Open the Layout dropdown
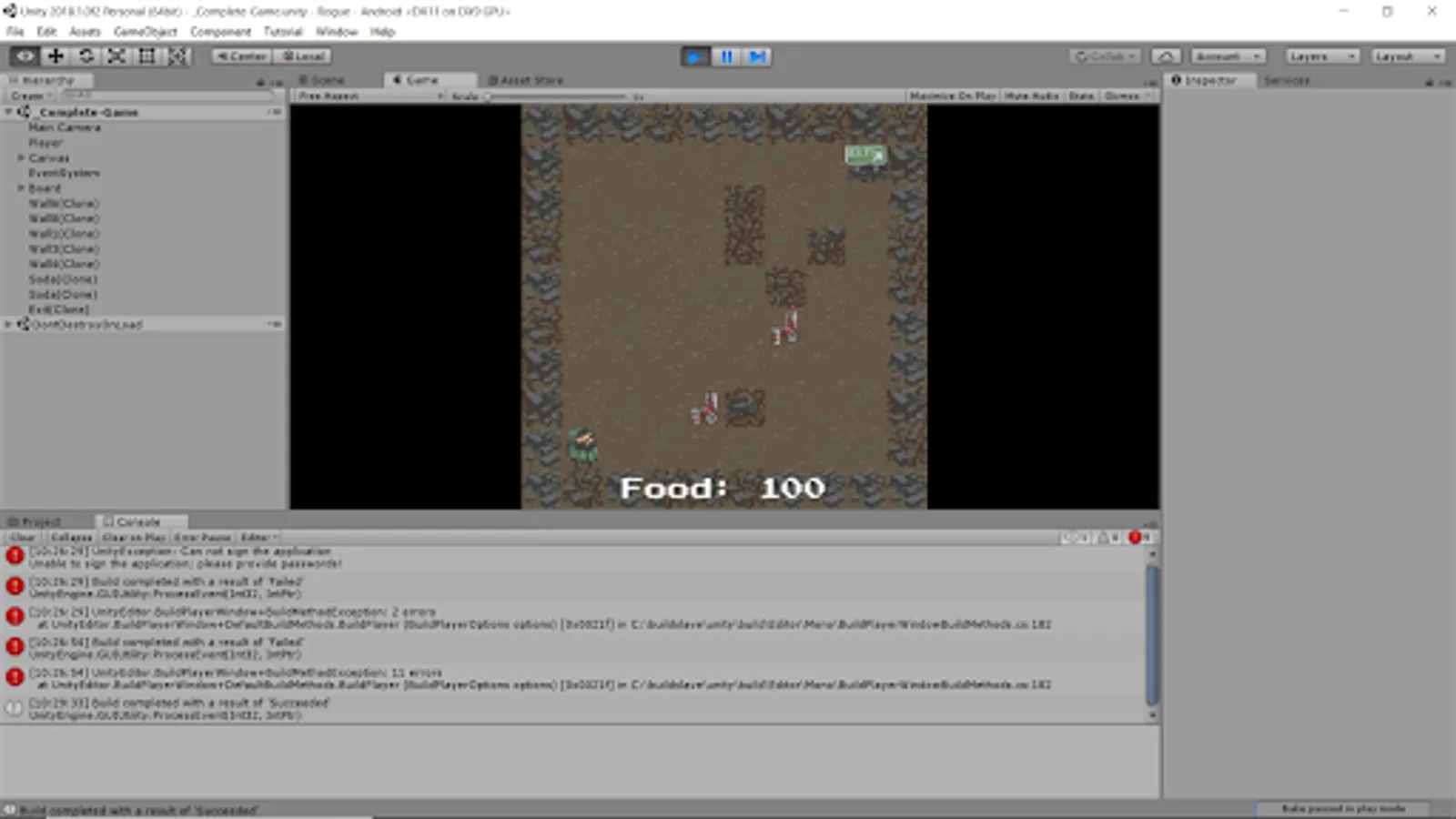This screenshot has height=819, width=1456. pyautogui.click(x=1408, y=55)
